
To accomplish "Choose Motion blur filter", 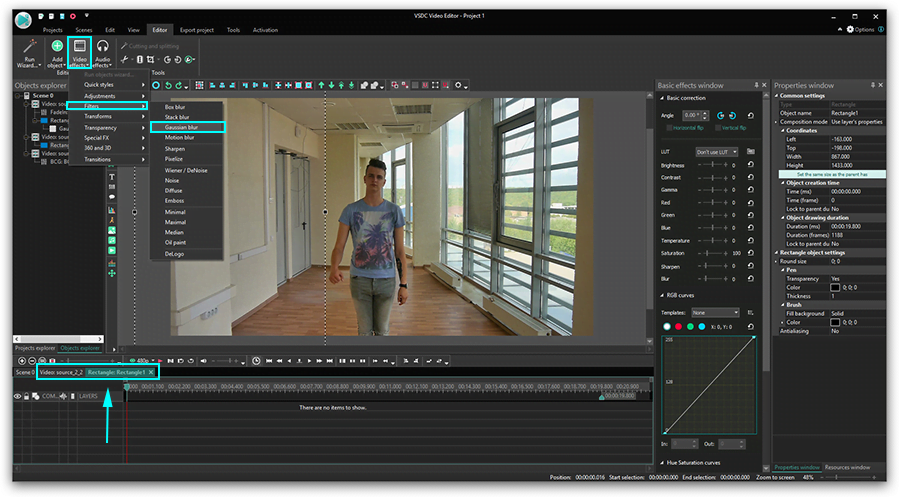I will (x=187, y=138).
